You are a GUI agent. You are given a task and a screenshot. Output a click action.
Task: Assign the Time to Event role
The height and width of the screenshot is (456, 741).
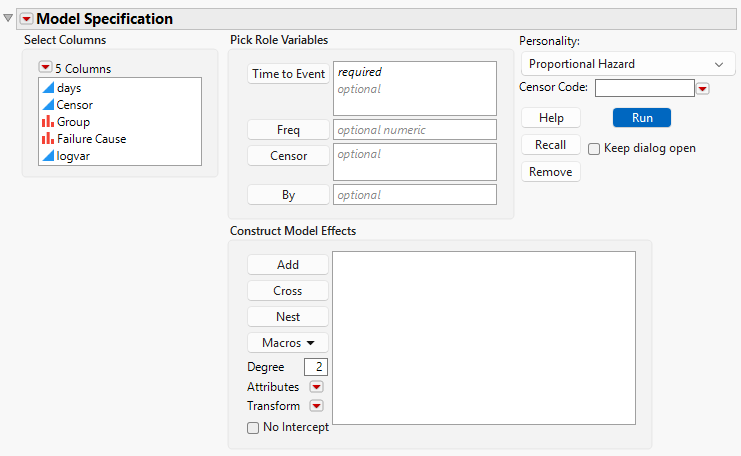(288, 74)
